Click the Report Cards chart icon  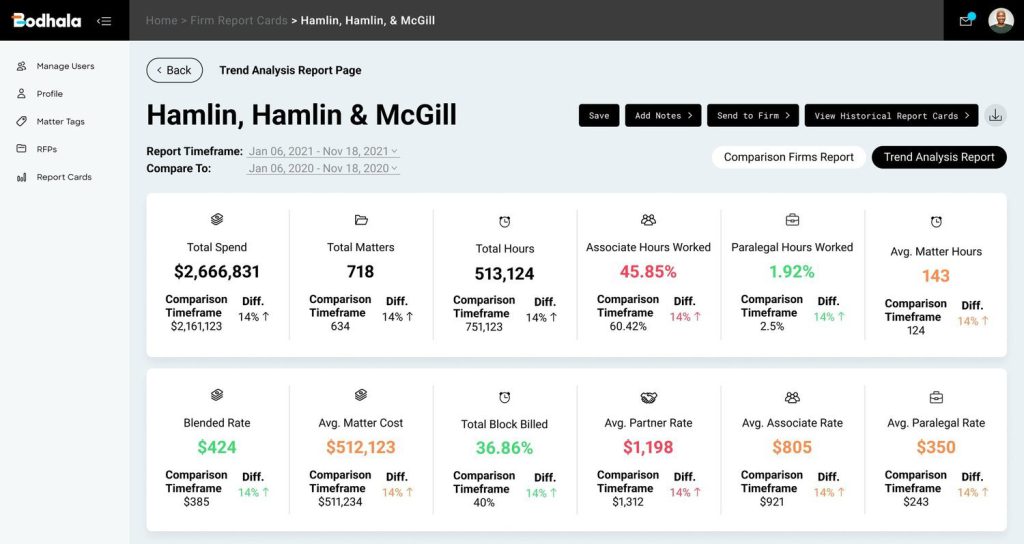[x=22, y=177]
